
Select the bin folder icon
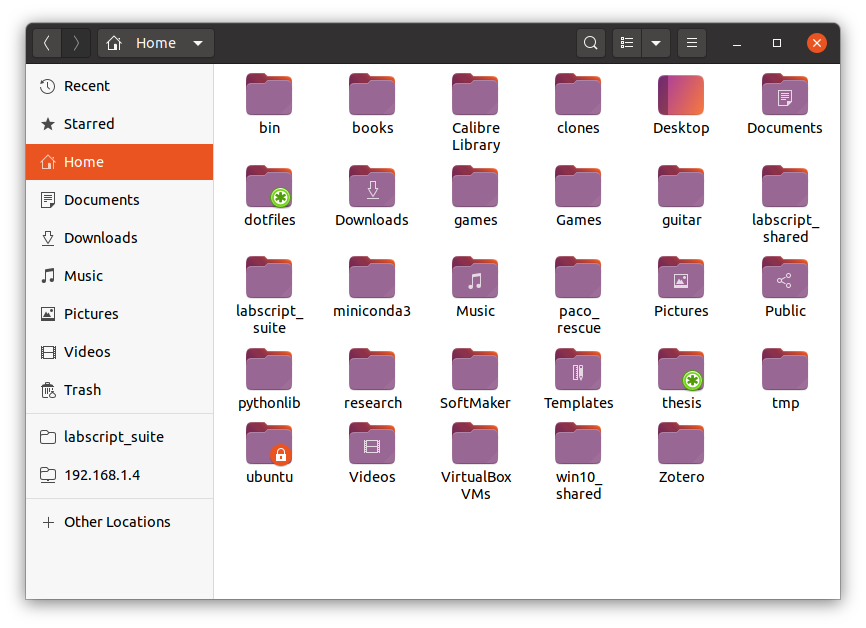pos(269,95)
